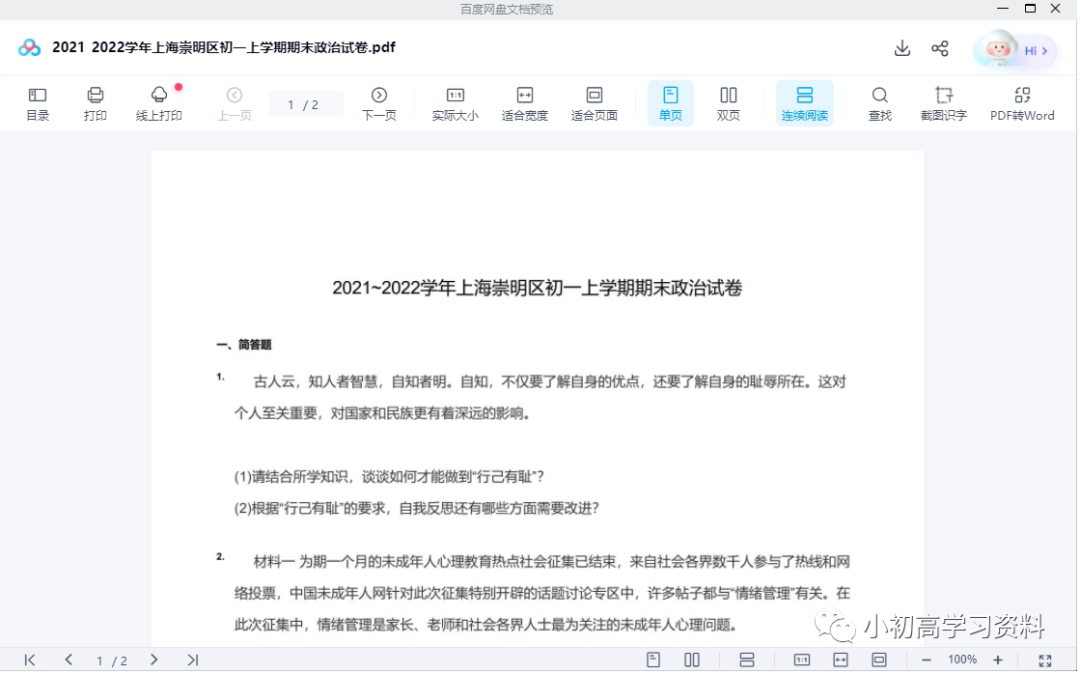The height and width of the screenshot is (674, 1080).
Task: Go to next page in bottom bar
Action: [x=154, y=660]
